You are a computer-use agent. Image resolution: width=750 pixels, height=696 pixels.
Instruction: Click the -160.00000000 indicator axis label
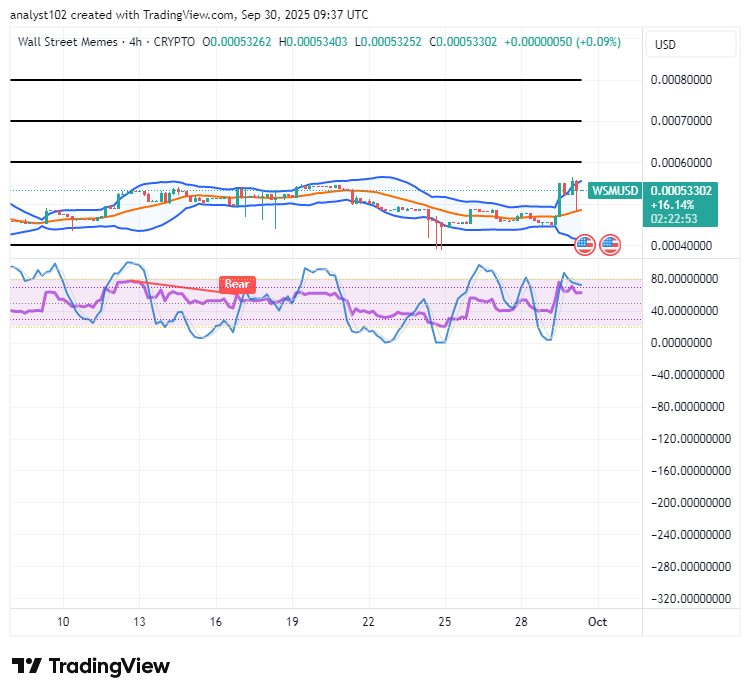[691, 471]
